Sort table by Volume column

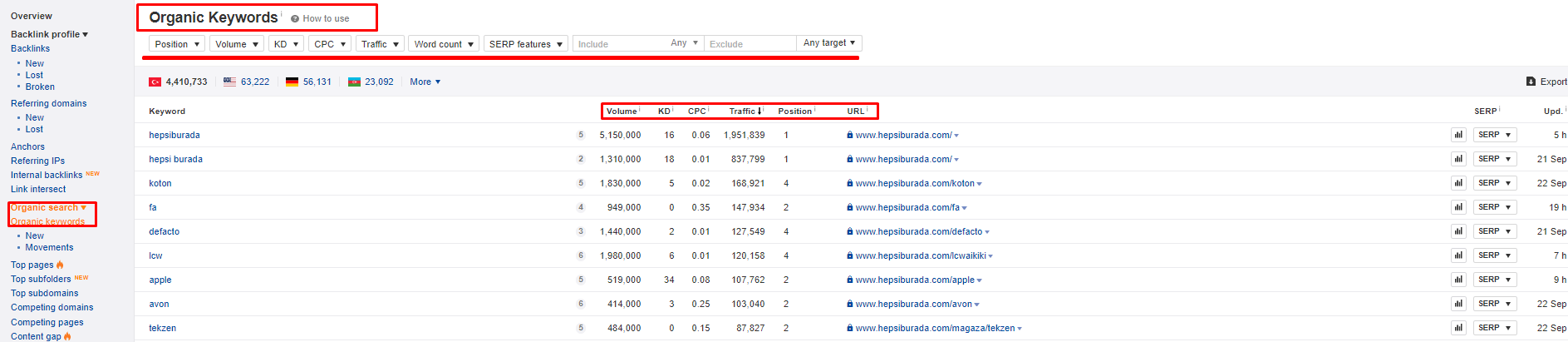(x=622, y=111)
